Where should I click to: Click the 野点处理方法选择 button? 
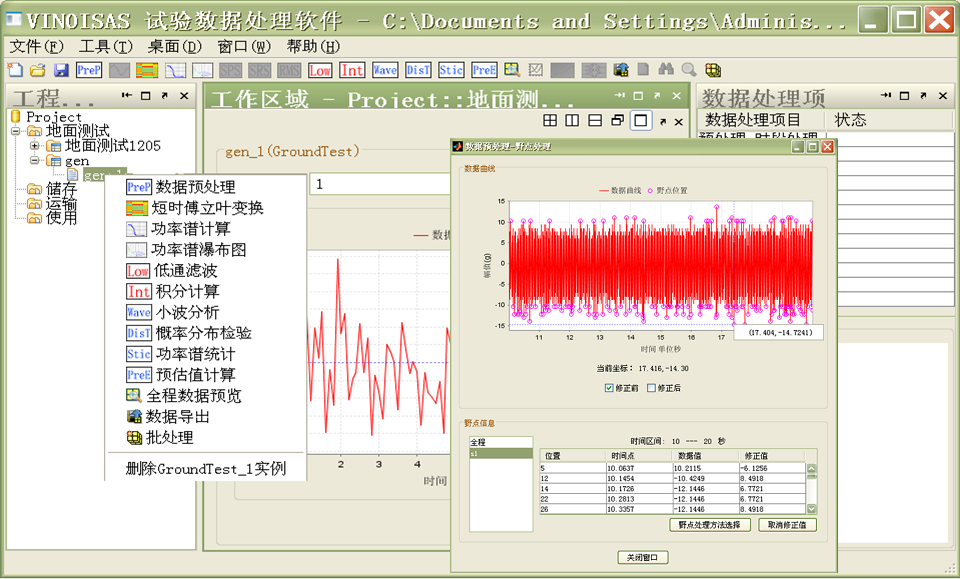(710, 525)
